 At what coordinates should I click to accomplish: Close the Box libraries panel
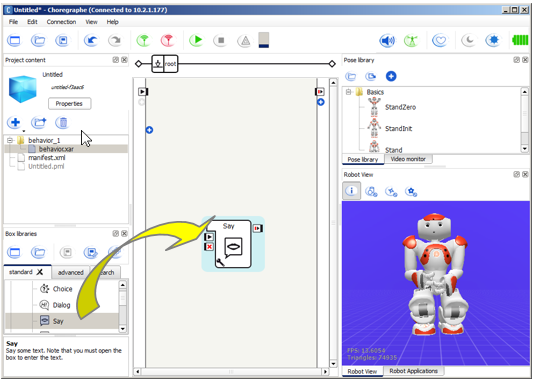coord(124,234)
